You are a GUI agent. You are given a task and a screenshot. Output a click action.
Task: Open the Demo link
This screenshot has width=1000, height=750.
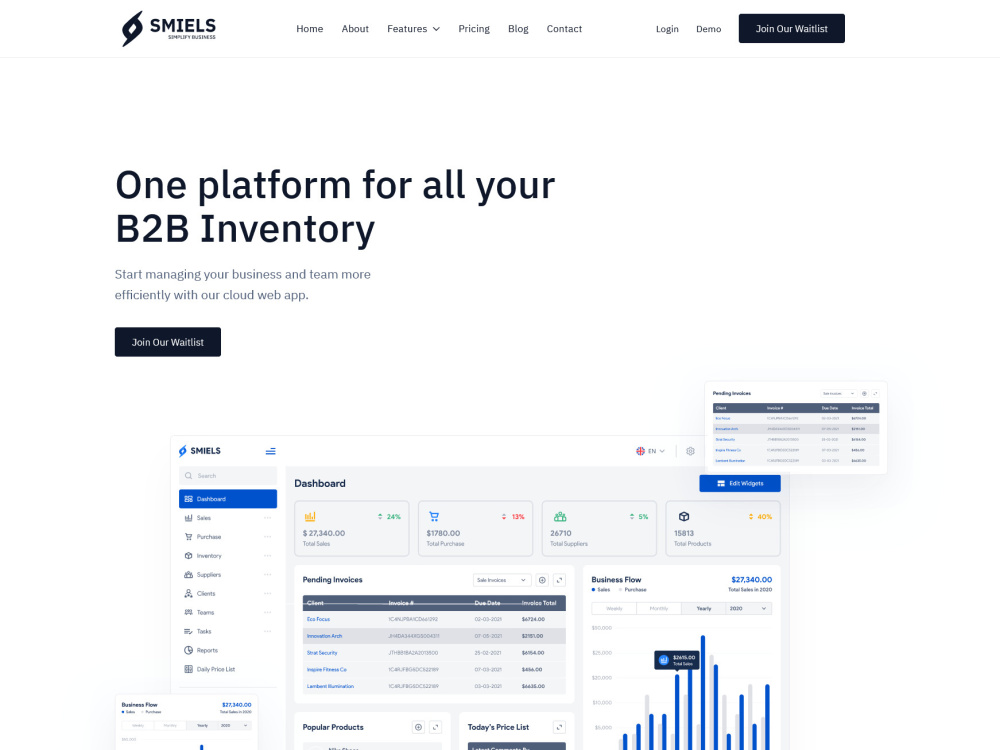click(709, 29)
